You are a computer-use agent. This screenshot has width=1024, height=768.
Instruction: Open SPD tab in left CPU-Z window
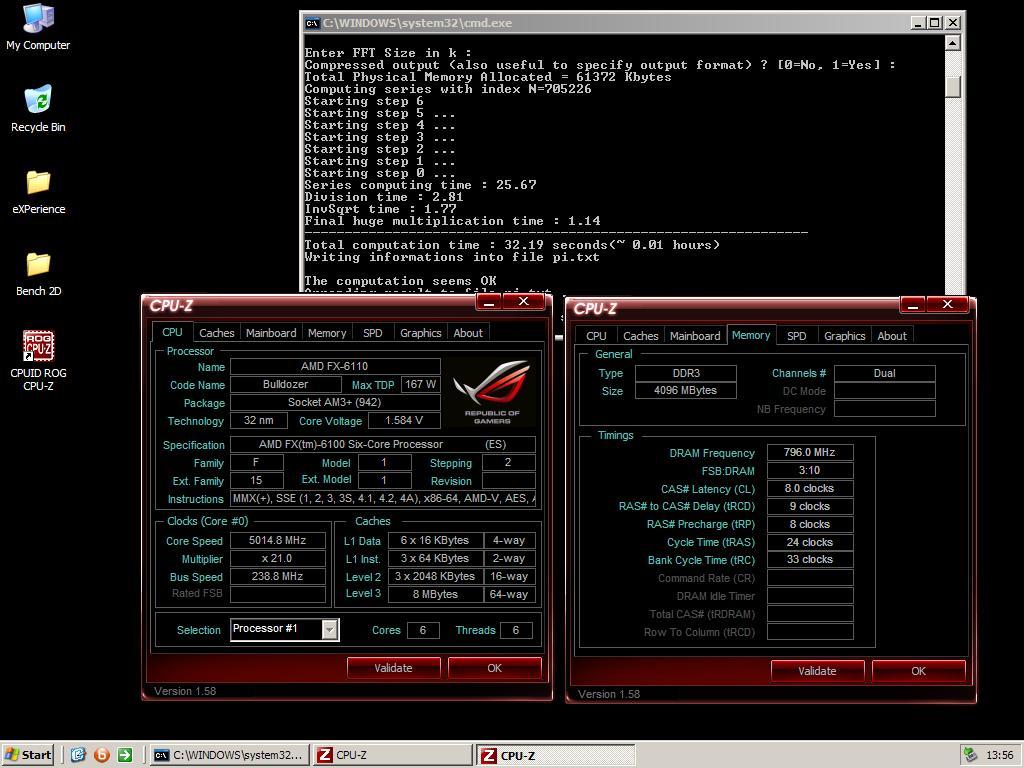coord(373,333)
